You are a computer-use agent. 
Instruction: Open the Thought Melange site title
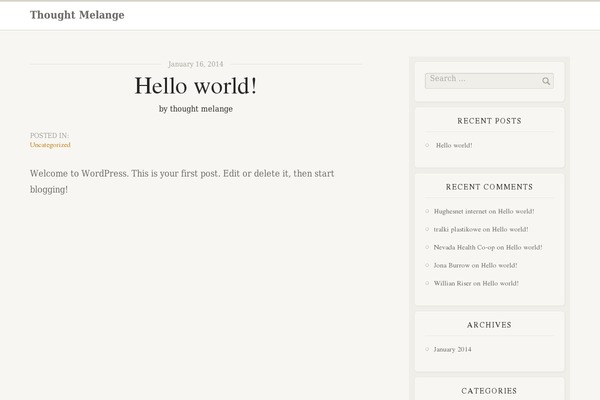coord(77,15)
